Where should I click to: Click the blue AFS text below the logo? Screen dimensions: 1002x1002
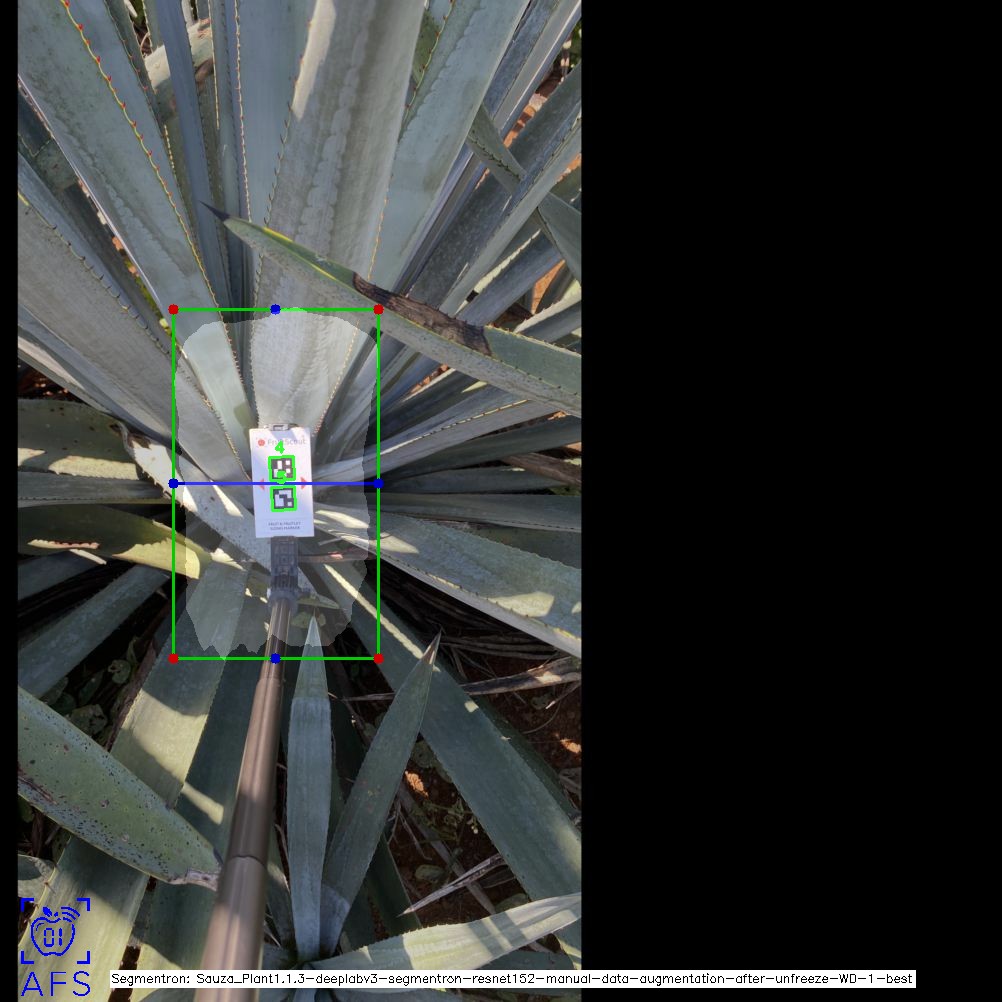pos(56,983)
